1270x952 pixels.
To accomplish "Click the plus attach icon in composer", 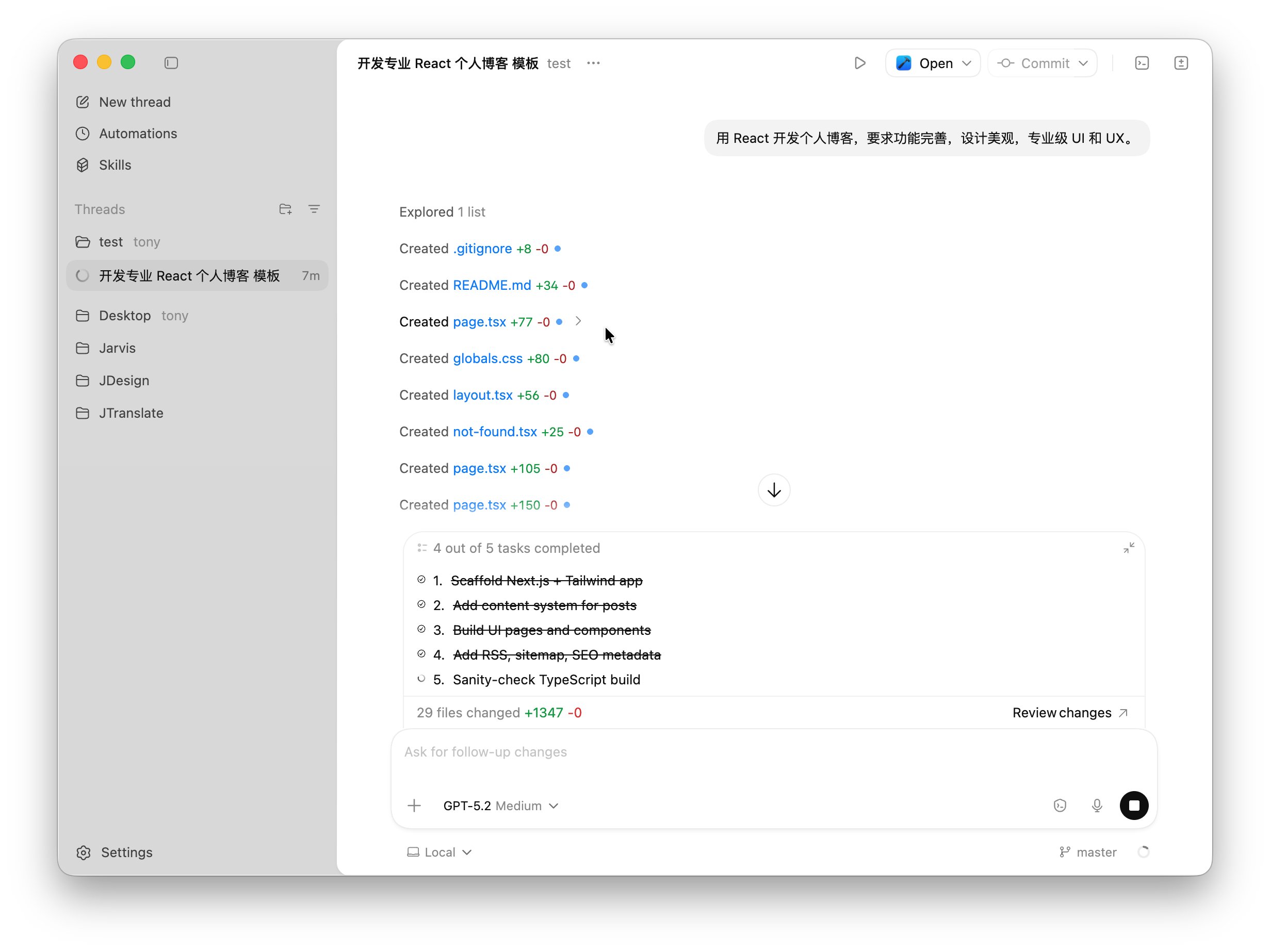I will pos(414,806).
